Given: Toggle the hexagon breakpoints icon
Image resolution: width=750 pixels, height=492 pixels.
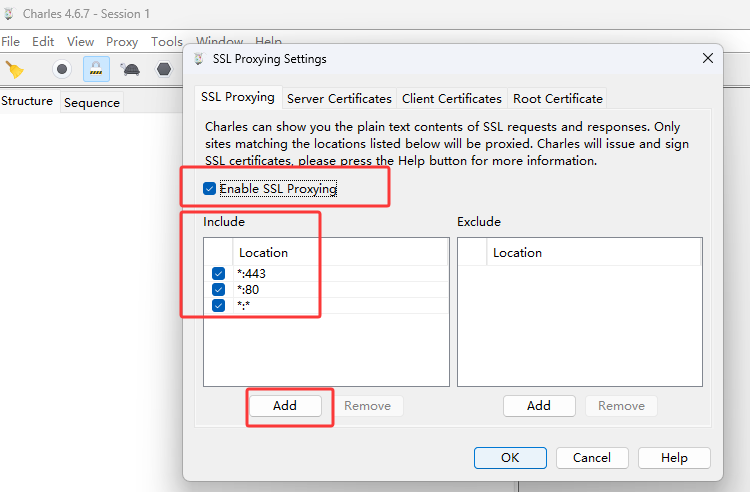Looking at the screenshot, I should (x=164, y=69).
